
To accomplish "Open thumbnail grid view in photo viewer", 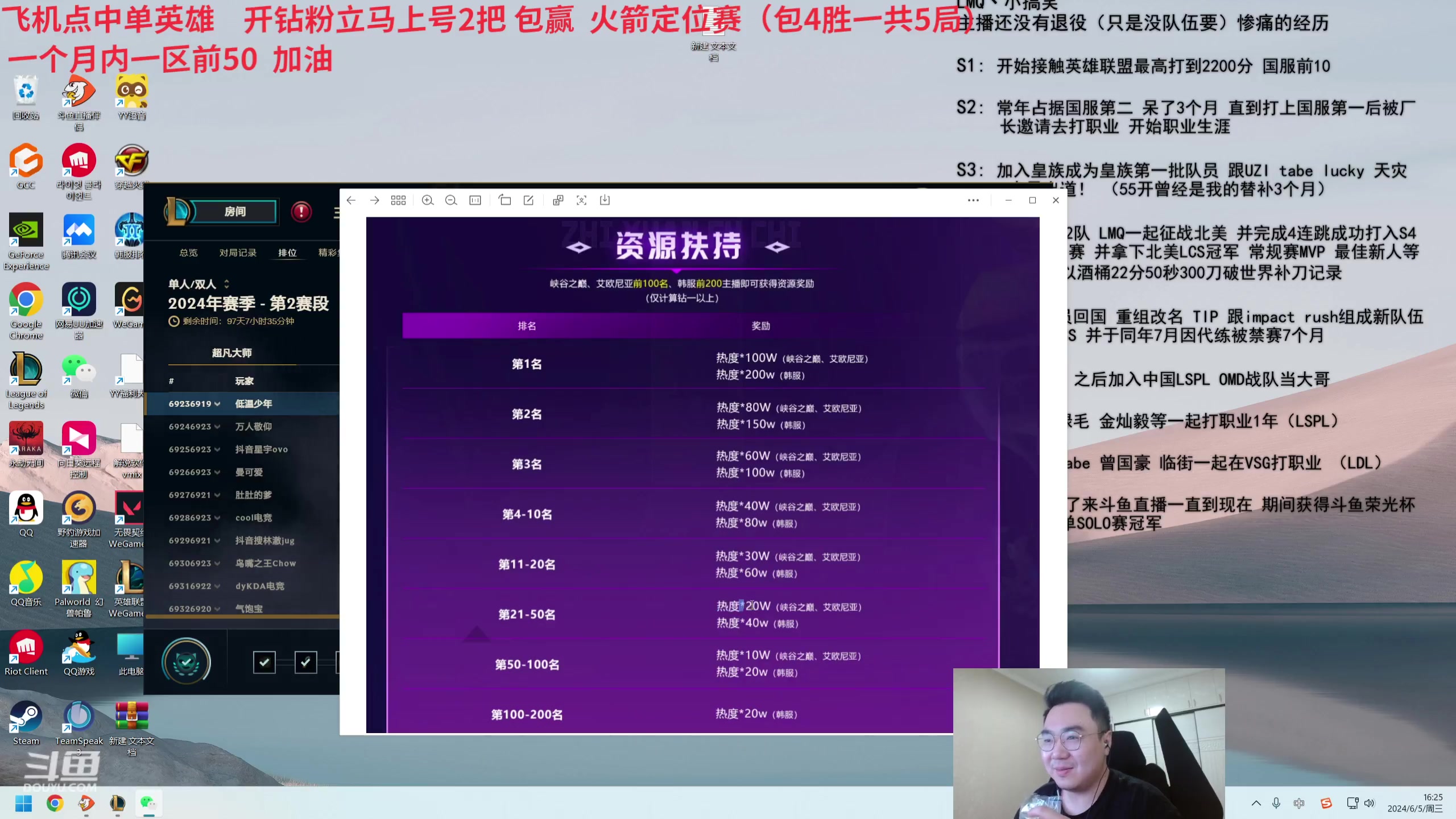I will pyautogui.click(x=398, y=200).
